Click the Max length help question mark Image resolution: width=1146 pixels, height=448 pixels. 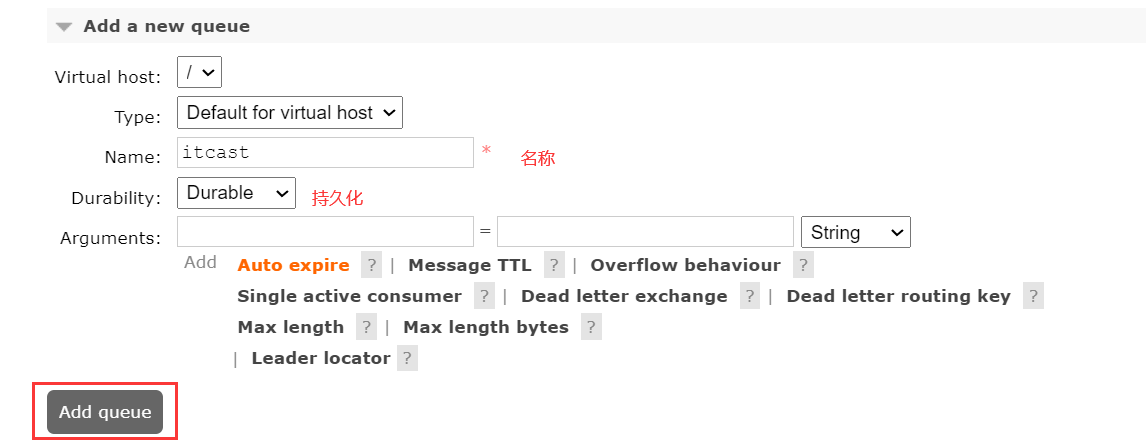tap(366, 327)
